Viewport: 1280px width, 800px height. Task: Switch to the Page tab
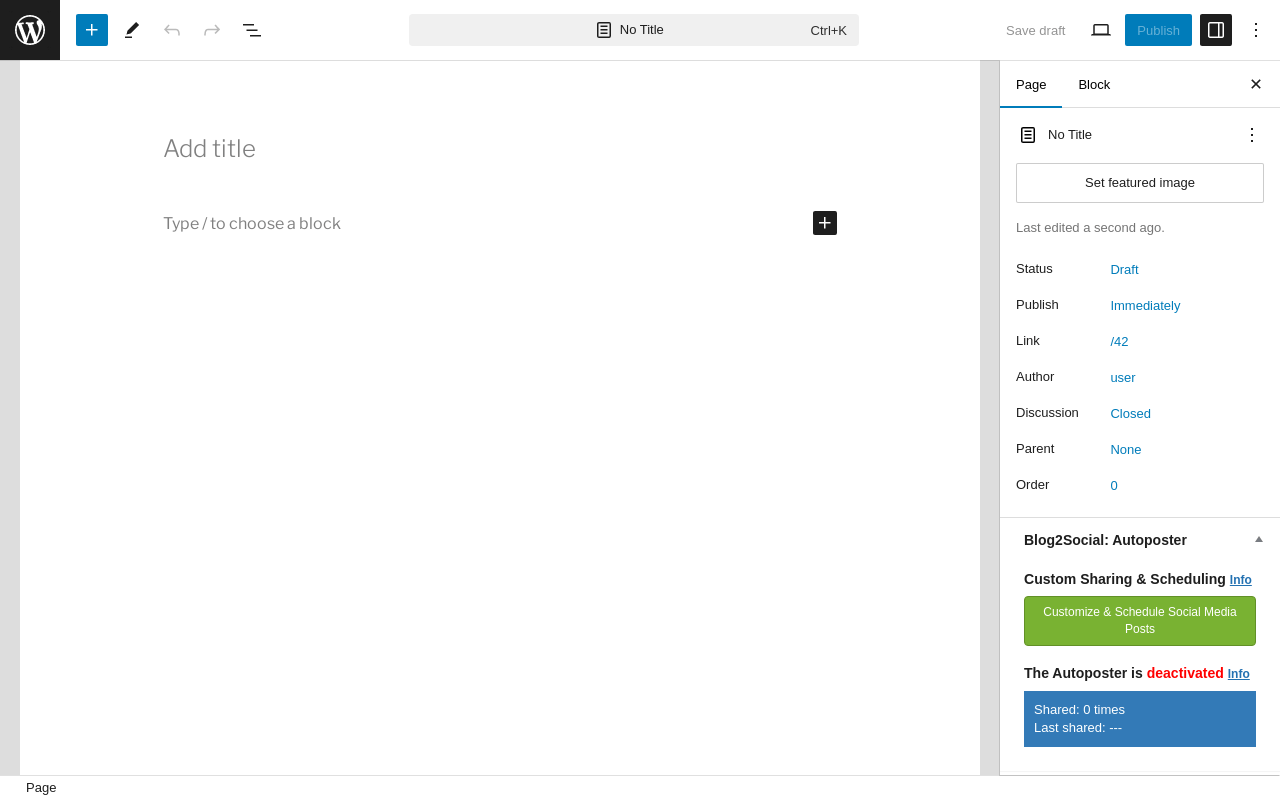[x=1031, y=85]
